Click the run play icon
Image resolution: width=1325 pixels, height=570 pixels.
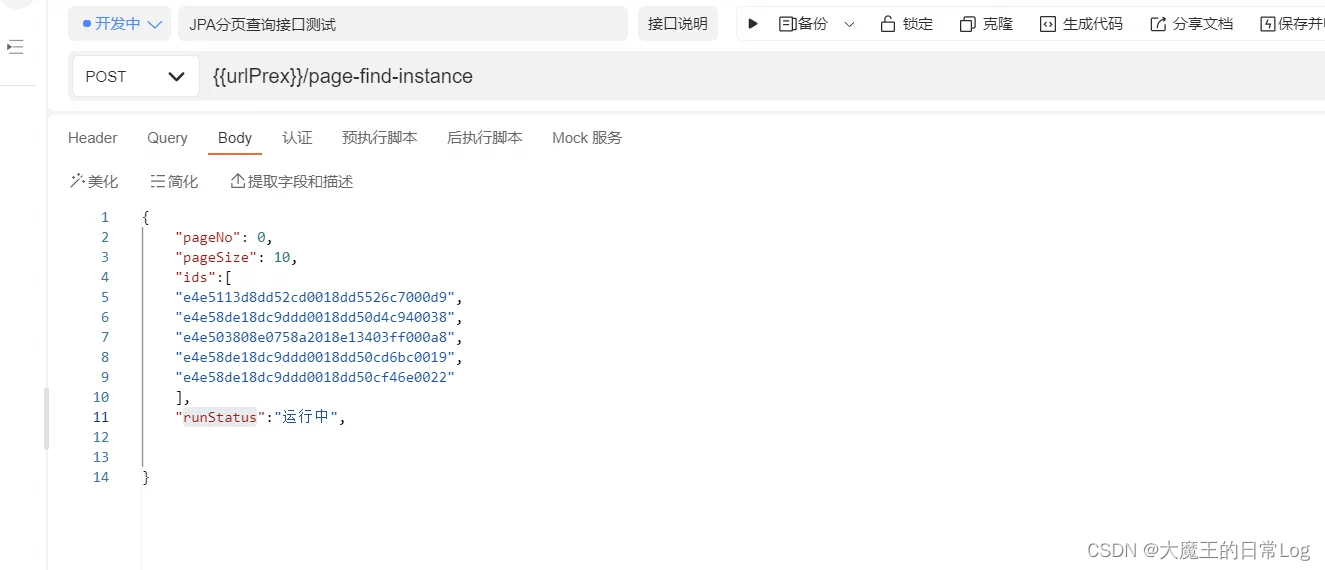pos(753,24)
